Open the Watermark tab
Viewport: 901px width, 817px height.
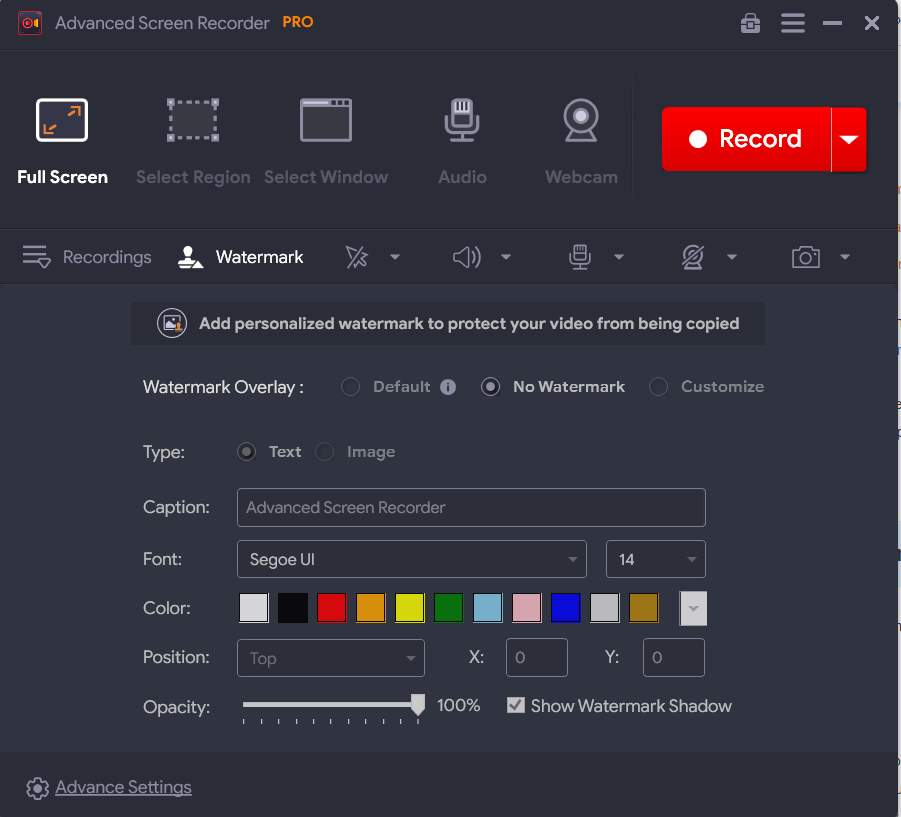pyautogui.click(x=240, y=257)
